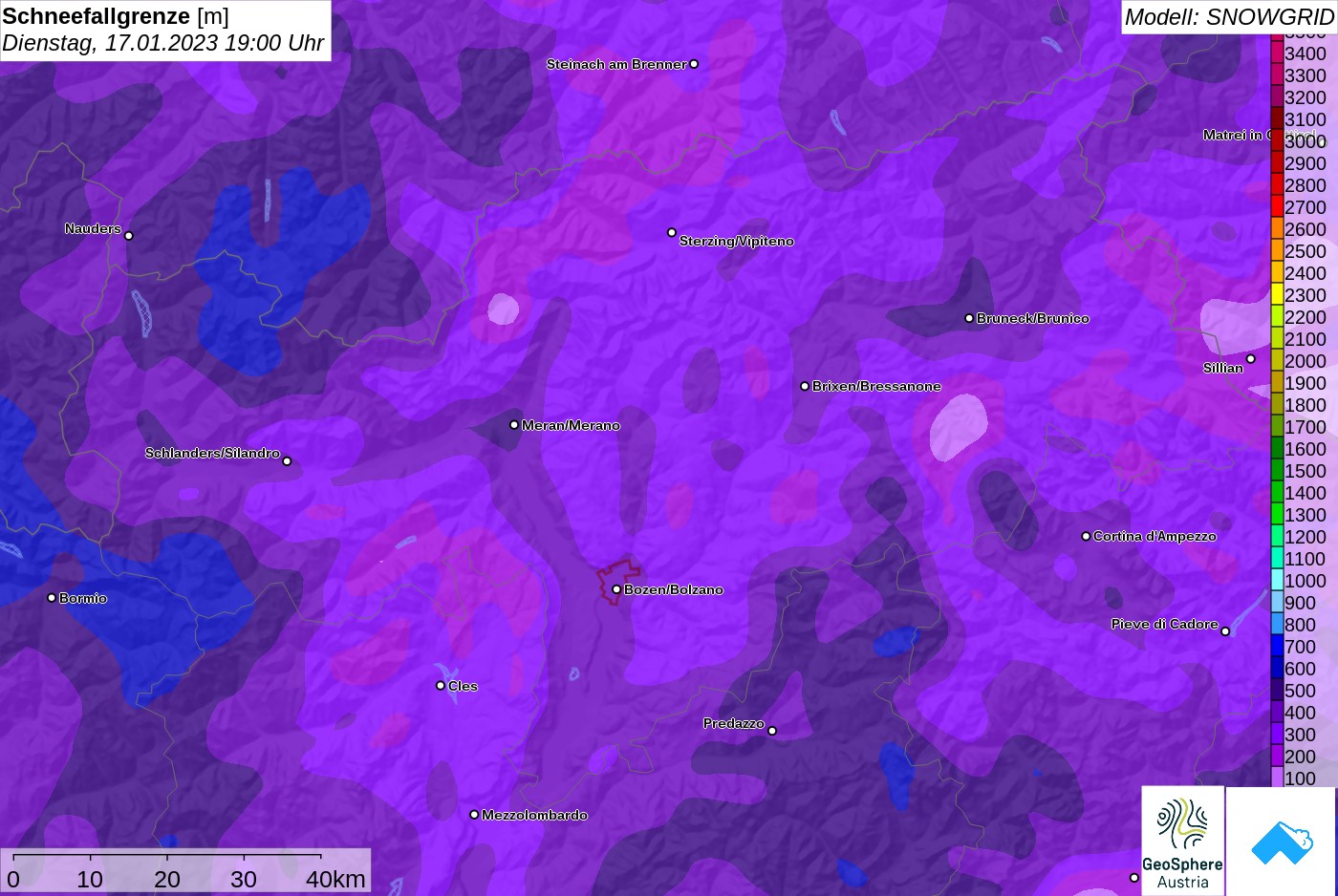Select the Cles marker dot
This screenshot has width=1338, height=896.
(x=441, y=685)
